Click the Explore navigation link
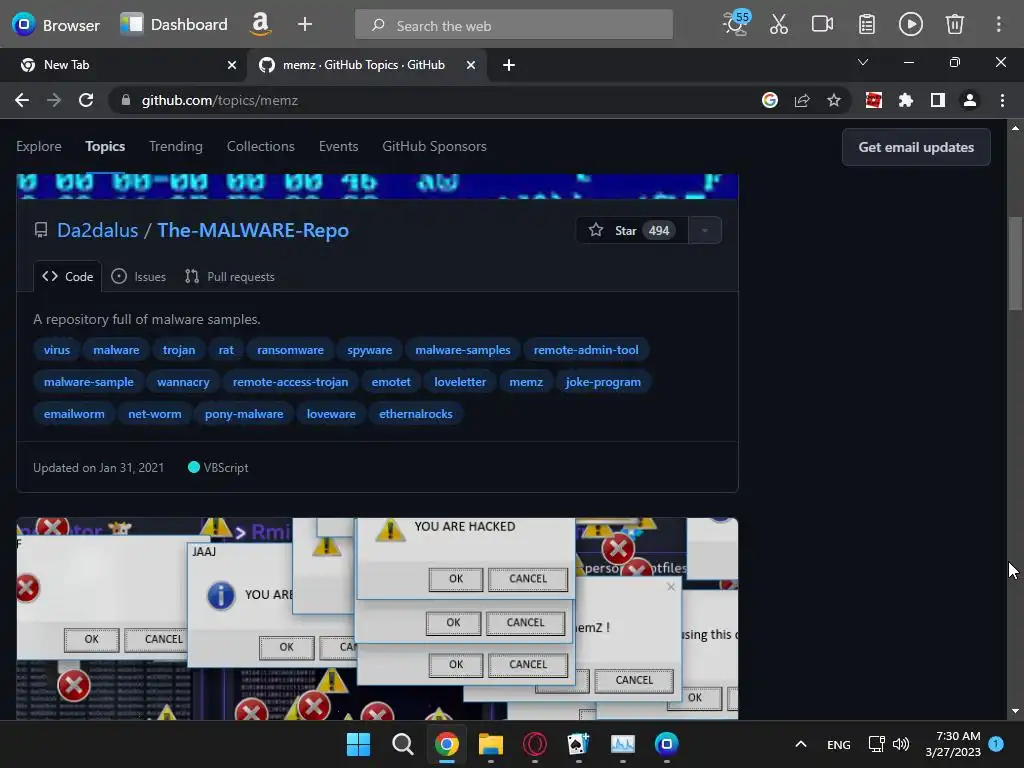Screen dimensions: 1024x768 39,146
